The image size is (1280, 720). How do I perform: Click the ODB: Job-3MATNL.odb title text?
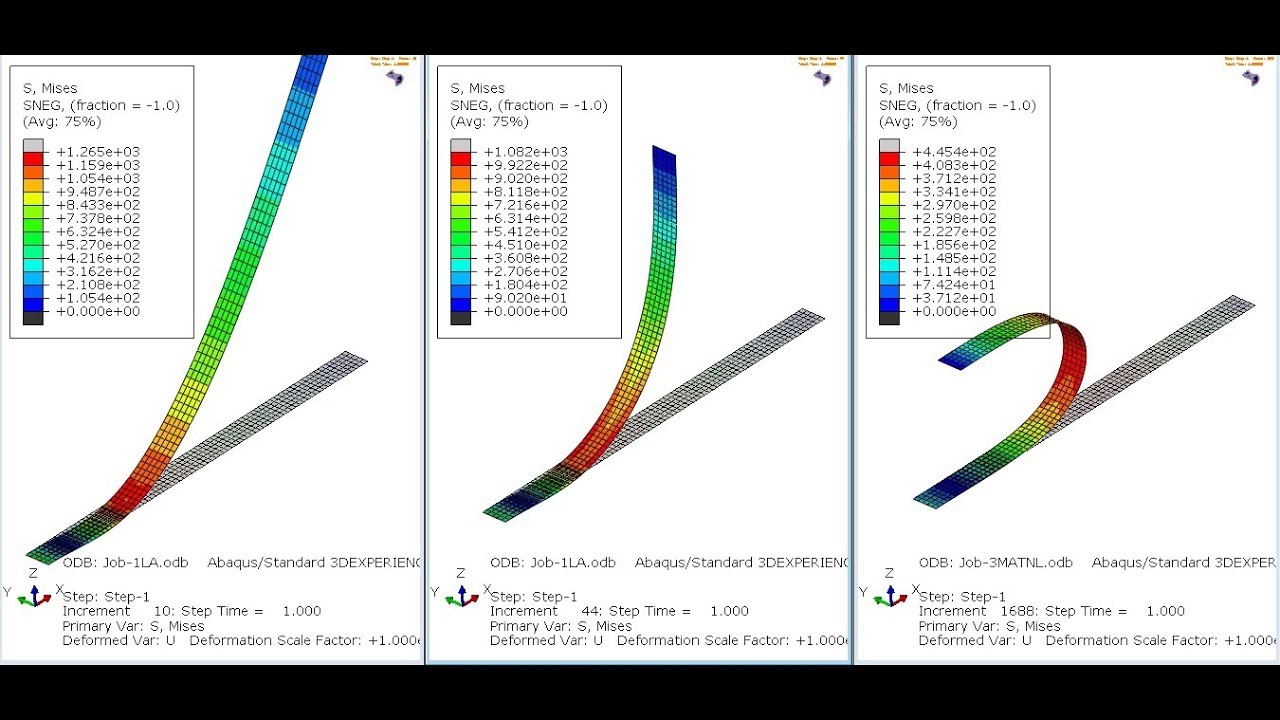tap(996, 563)
